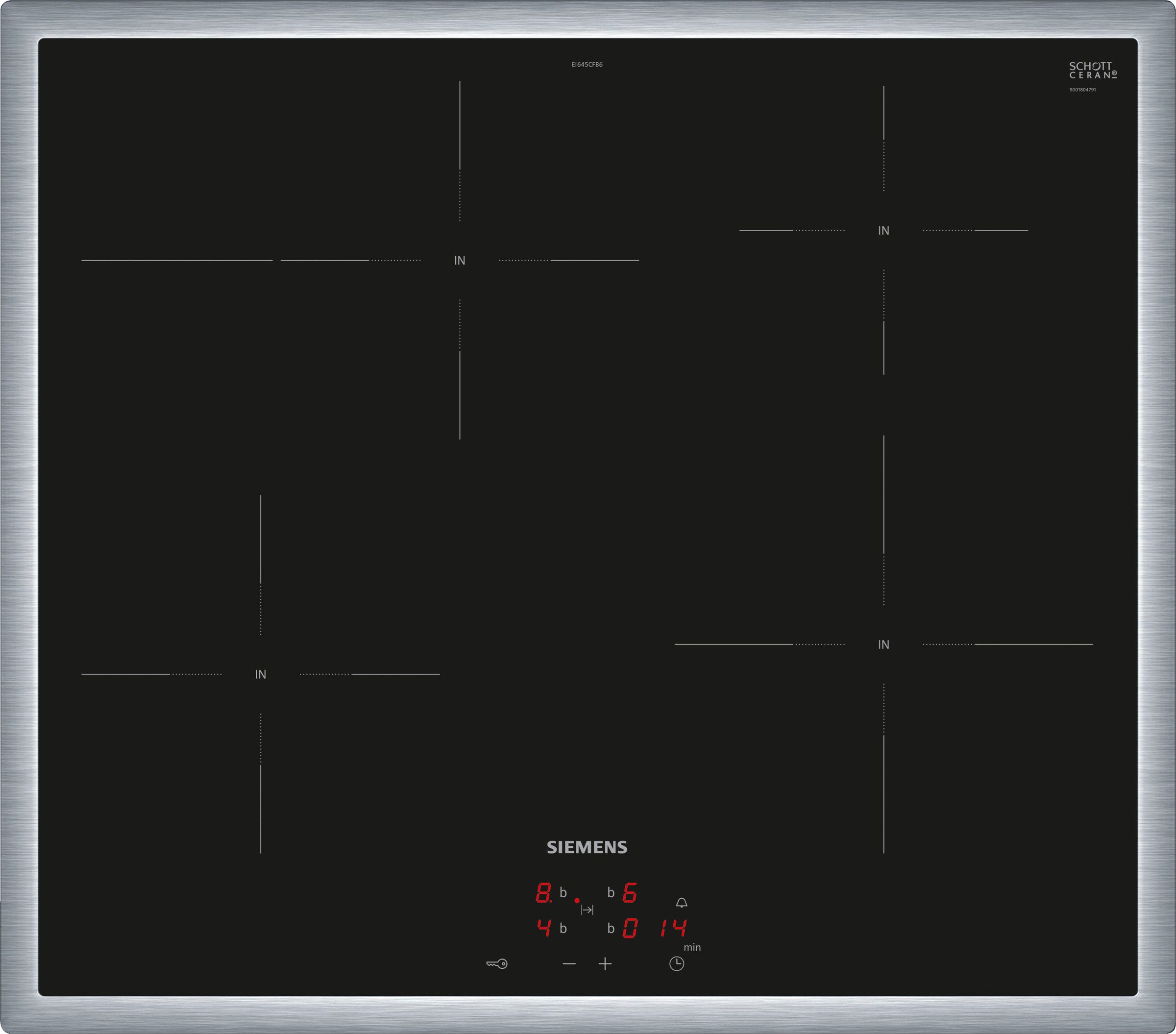The width and height of the screenshot is (1176, 1034).
Task: Select the zone showing power level 0
Action: (630, 928)
